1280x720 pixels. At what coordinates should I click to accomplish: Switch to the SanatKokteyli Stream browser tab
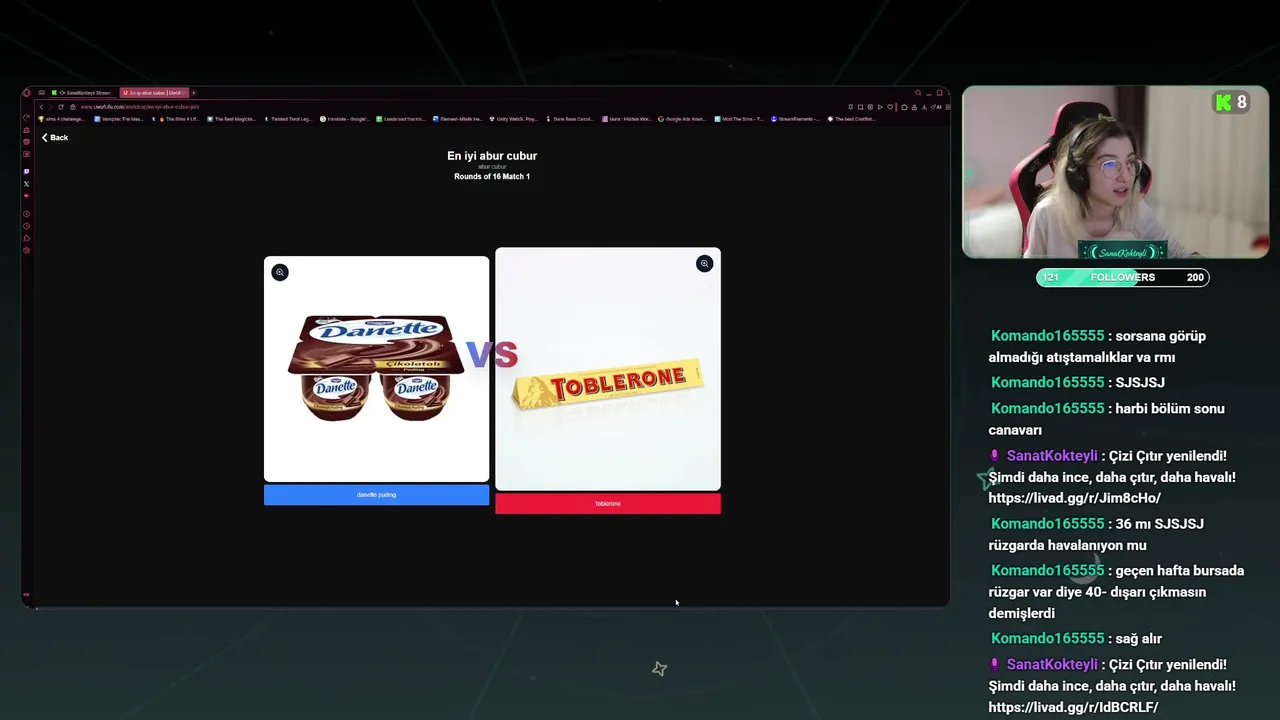82,93
